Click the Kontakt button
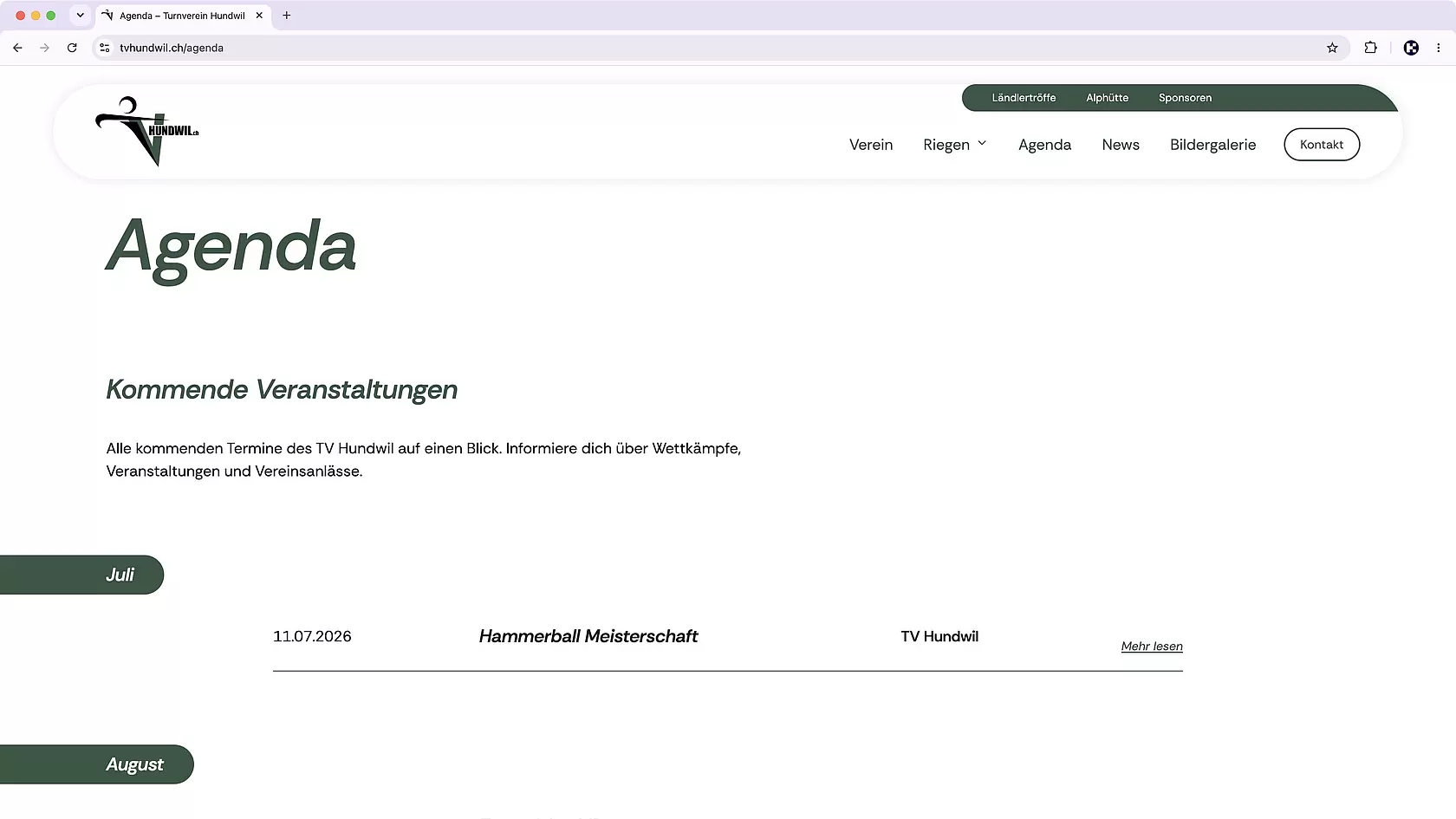 [x=1322, y=145]
